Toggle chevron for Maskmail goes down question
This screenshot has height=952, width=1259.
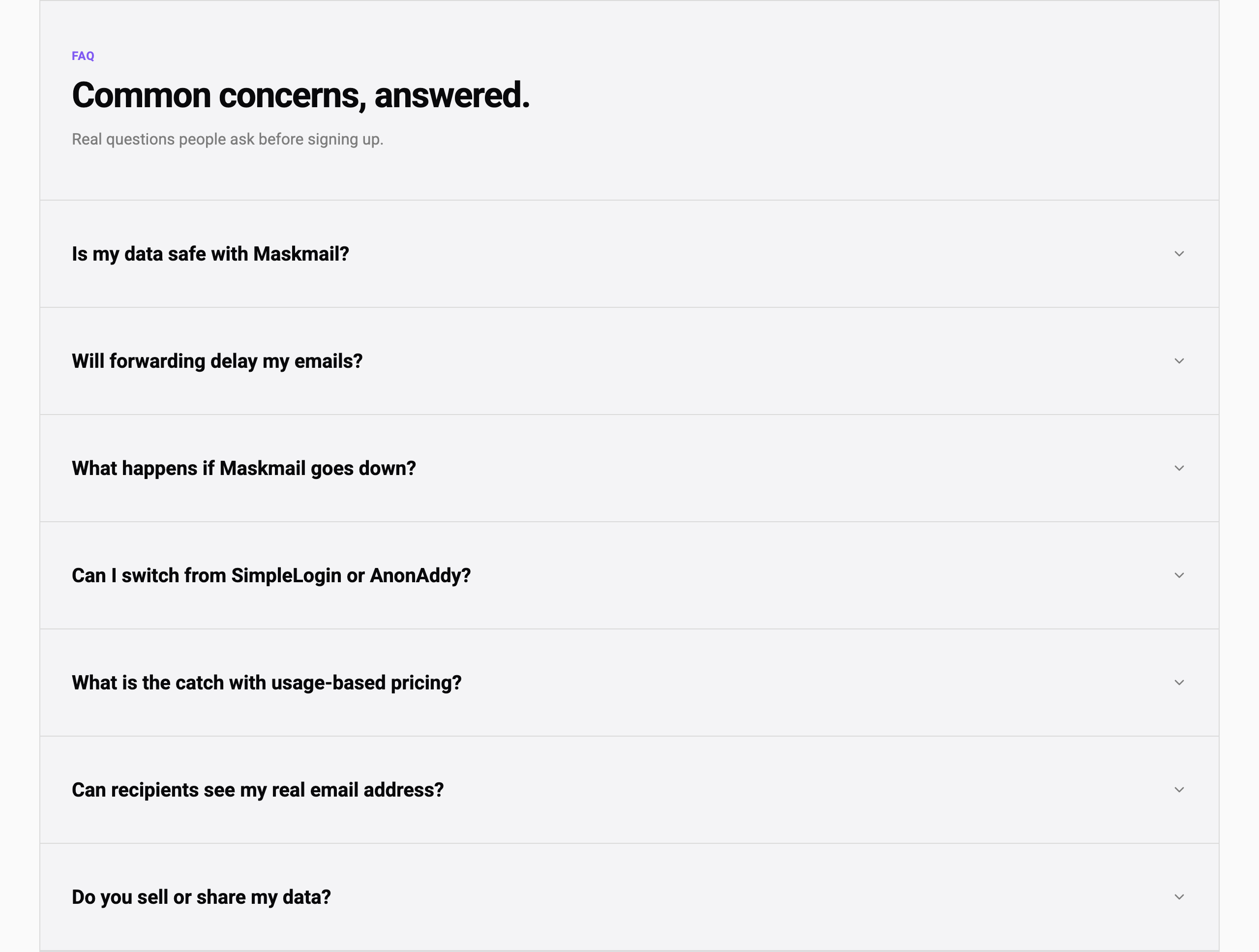1179,468
